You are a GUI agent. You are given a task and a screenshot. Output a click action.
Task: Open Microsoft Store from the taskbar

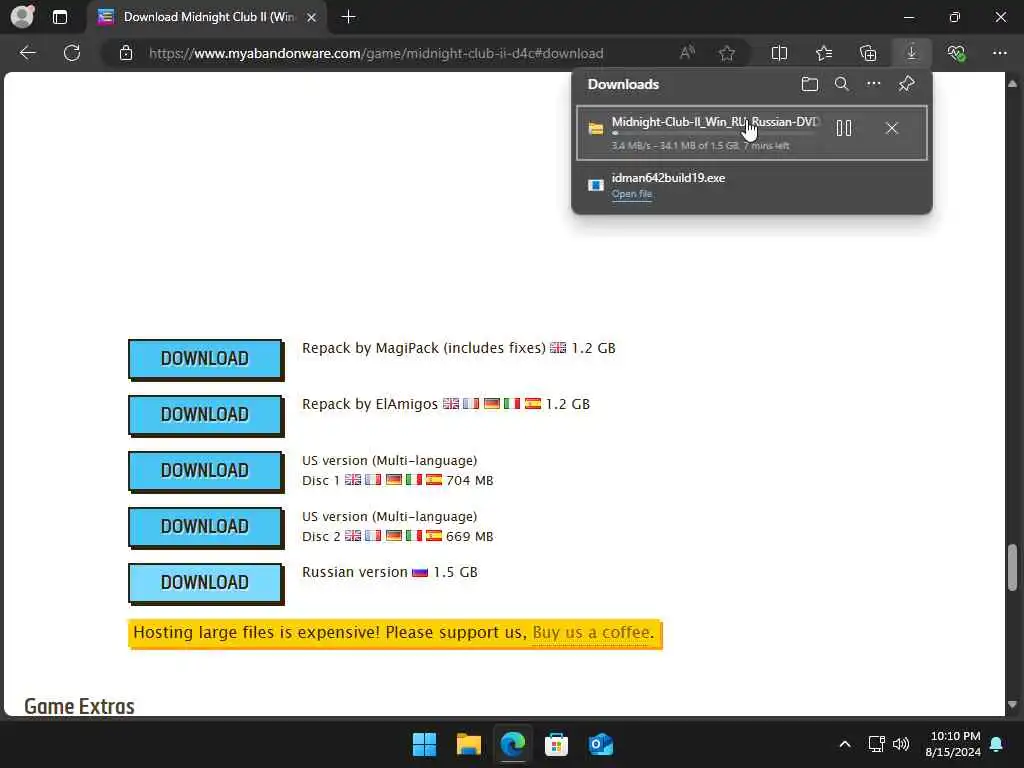pyautogui.click(x=556, y=744)
